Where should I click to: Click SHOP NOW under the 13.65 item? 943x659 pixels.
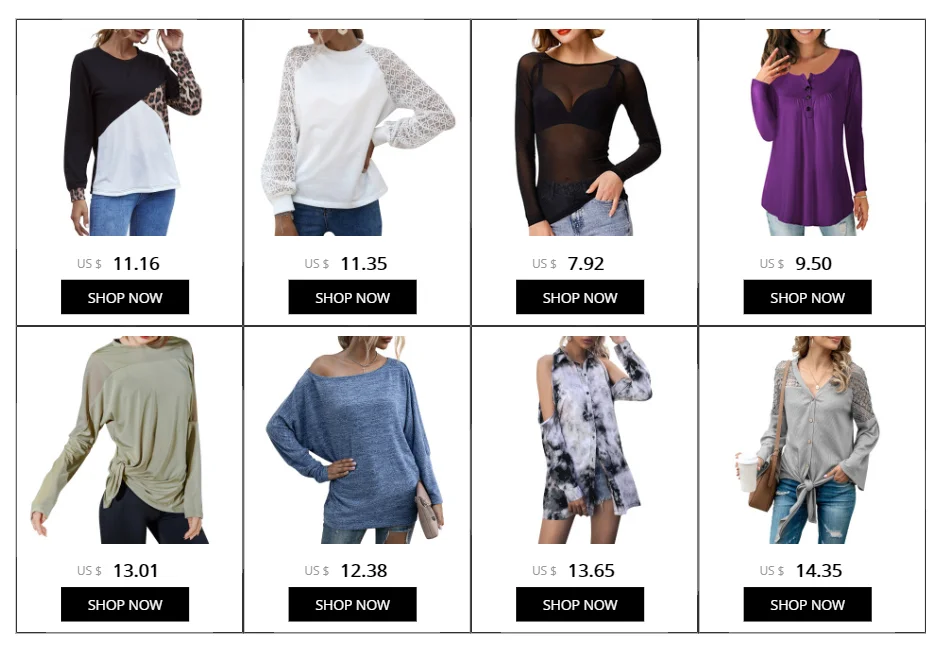(580, 604)
